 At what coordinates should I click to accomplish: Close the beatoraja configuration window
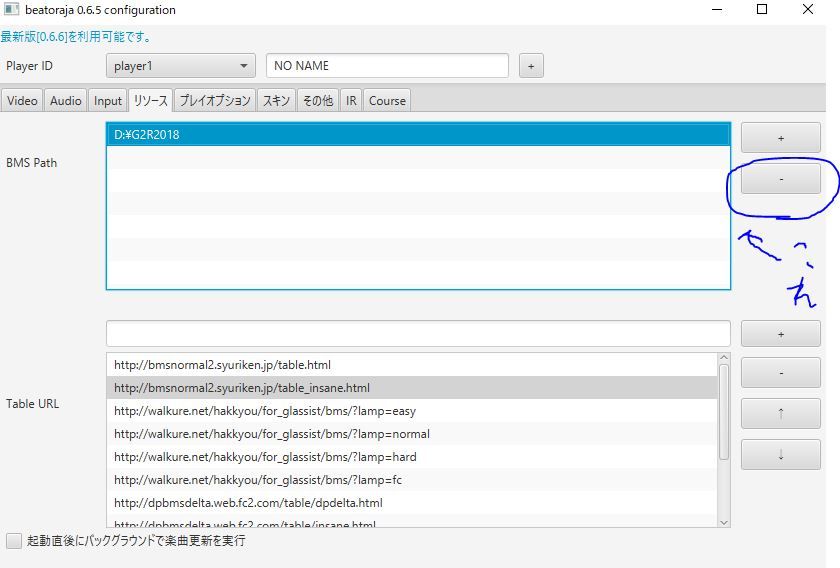pos(808,10)
